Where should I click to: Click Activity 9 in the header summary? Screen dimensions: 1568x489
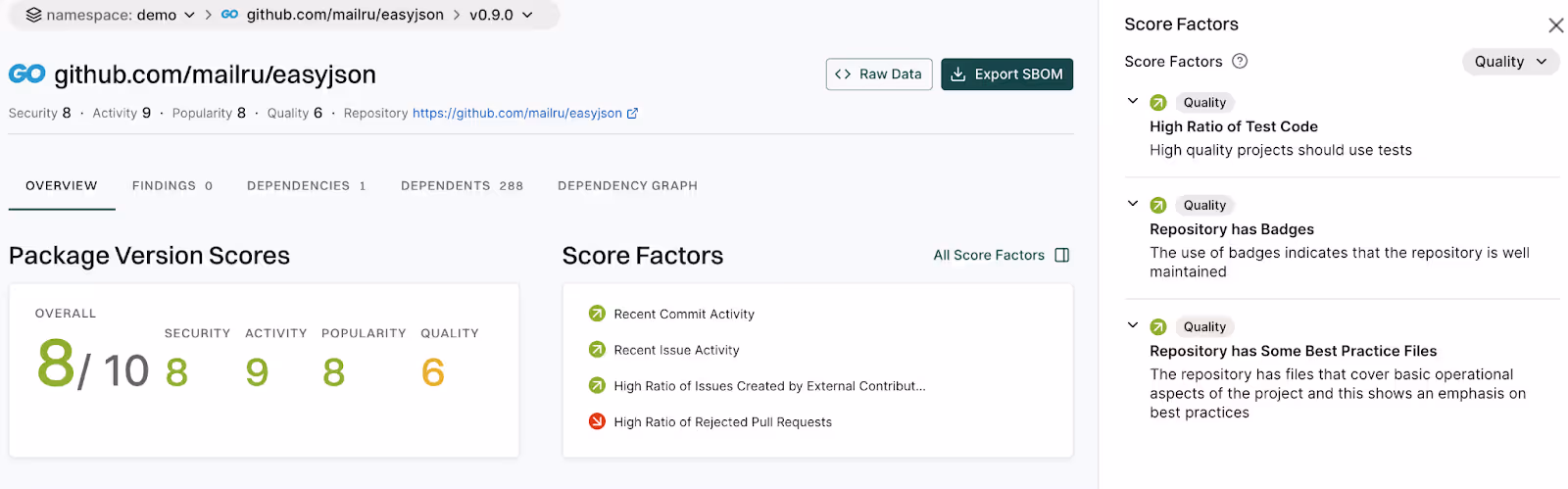pyautogui.click(x=122, y=114)
